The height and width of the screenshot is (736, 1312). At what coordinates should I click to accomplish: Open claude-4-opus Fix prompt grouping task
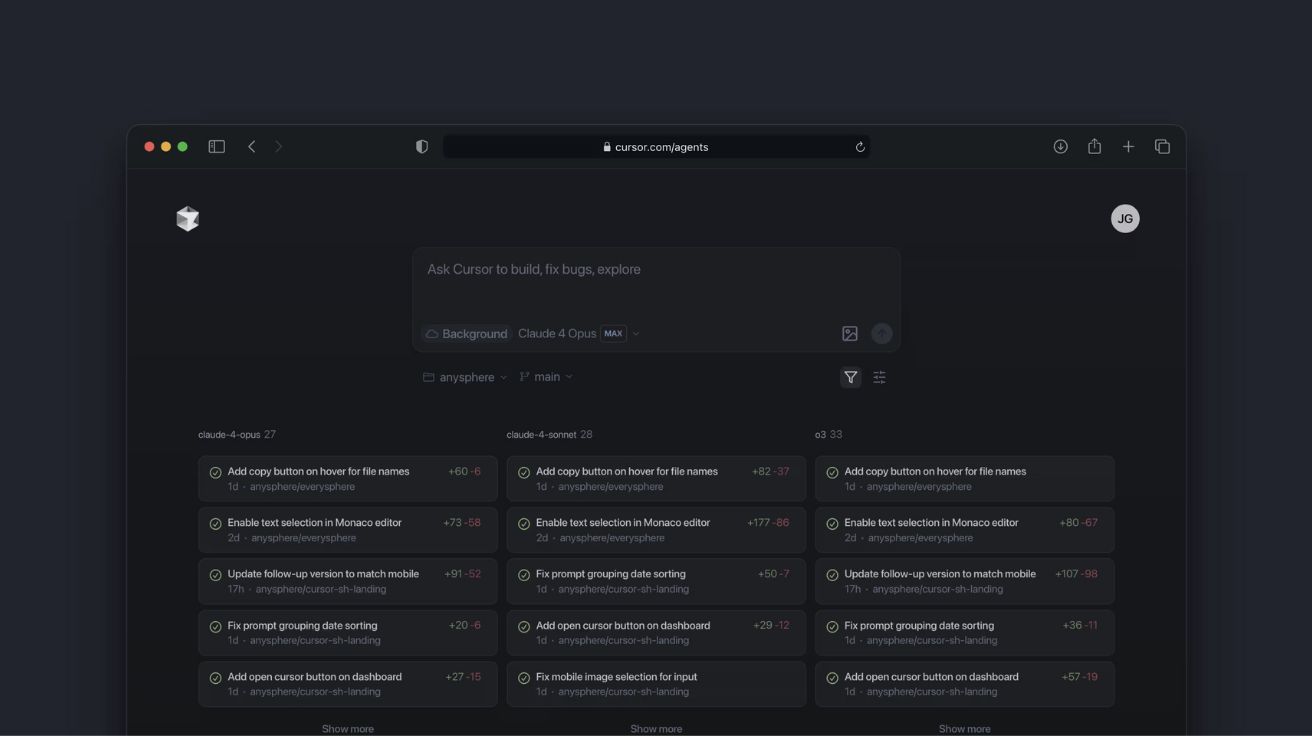click(x=348, y=633)
